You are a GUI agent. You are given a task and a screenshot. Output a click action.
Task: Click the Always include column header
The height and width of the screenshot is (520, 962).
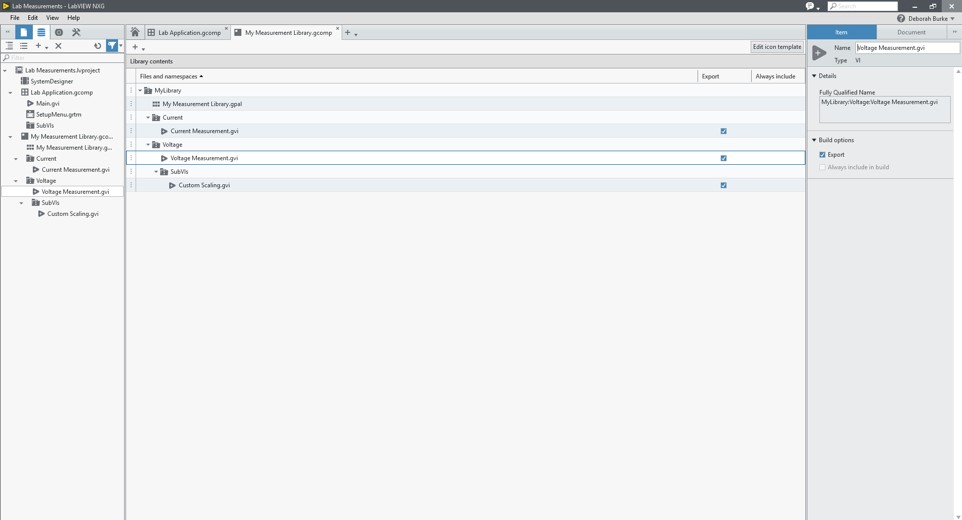pos(778,76)
